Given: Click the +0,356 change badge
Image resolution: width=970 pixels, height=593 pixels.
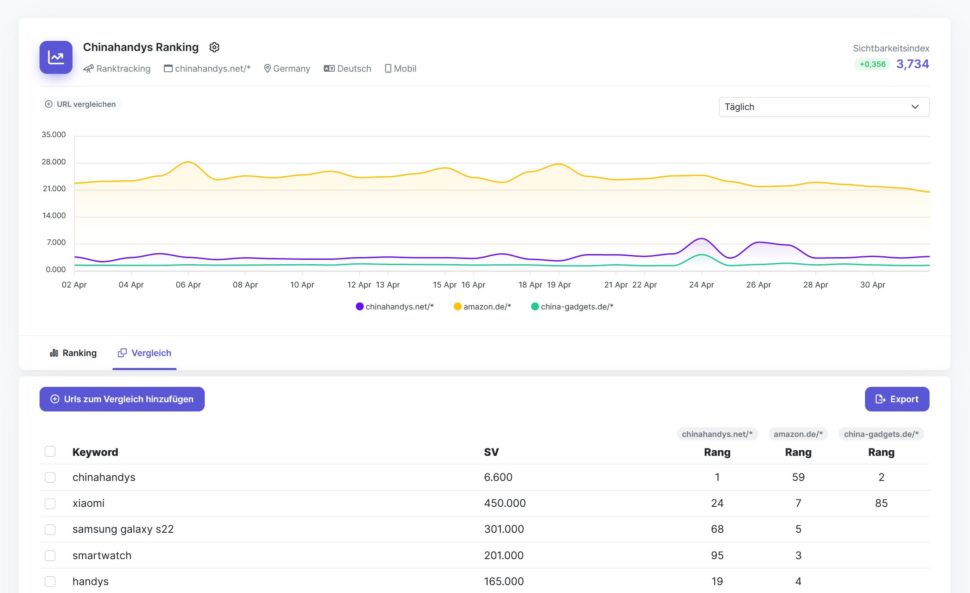Looking at the screenshot, I should 872,64.
